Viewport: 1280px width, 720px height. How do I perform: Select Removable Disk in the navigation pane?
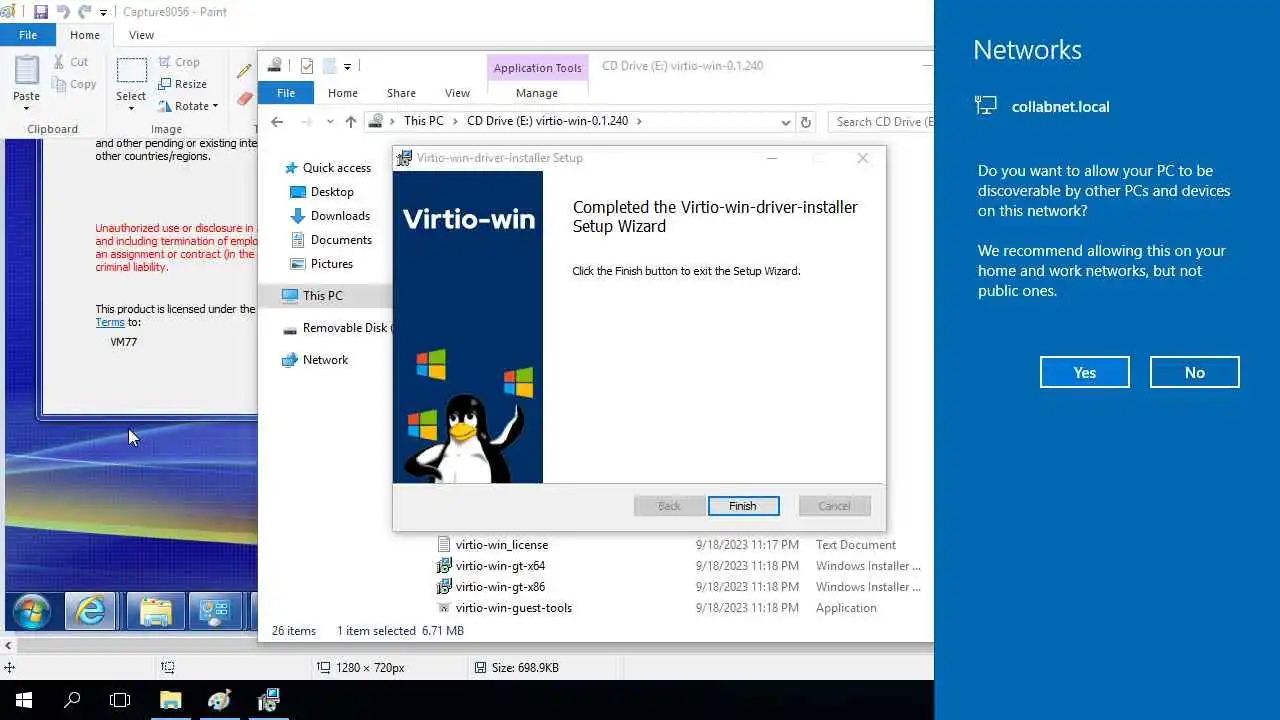click(x=335, y=328)
